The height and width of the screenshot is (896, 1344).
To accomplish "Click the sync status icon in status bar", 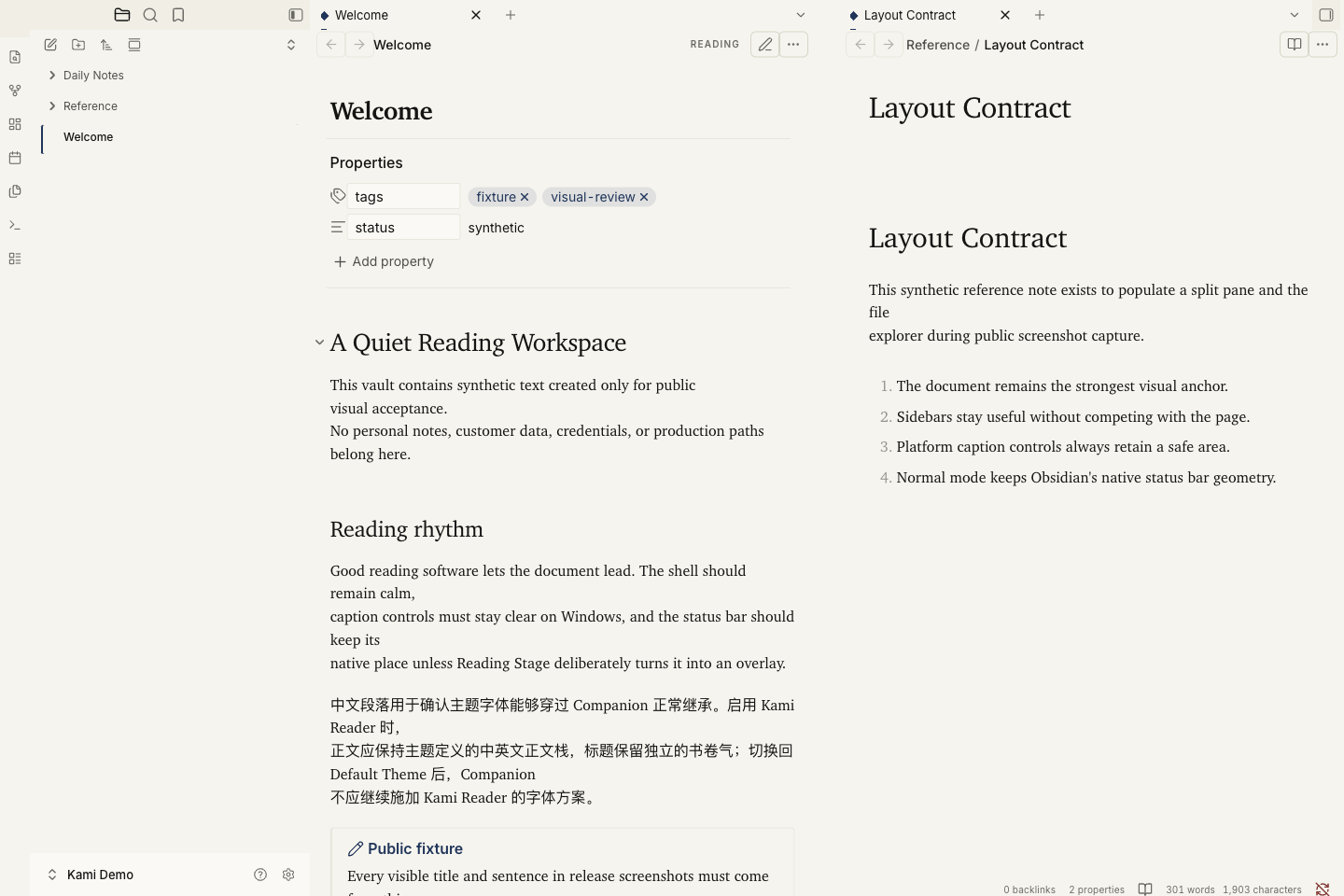I will [1323, 889].
